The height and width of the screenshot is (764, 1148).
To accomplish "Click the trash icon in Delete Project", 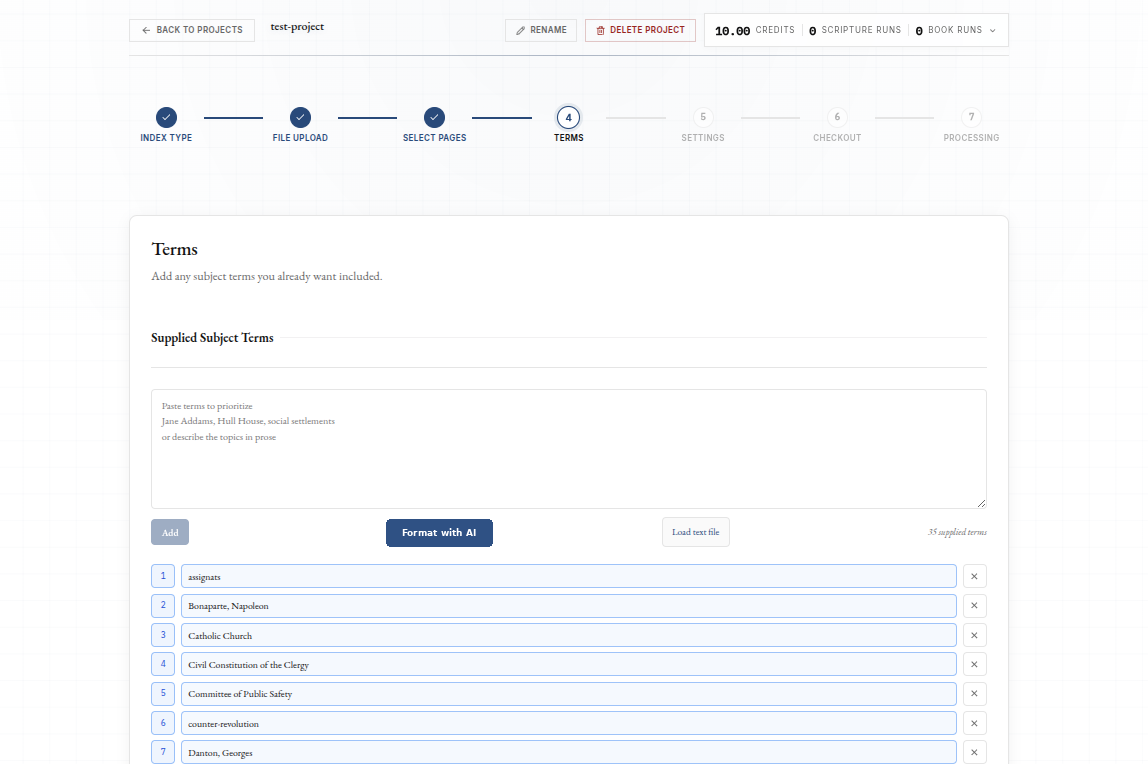I will (x=600, y=31).
